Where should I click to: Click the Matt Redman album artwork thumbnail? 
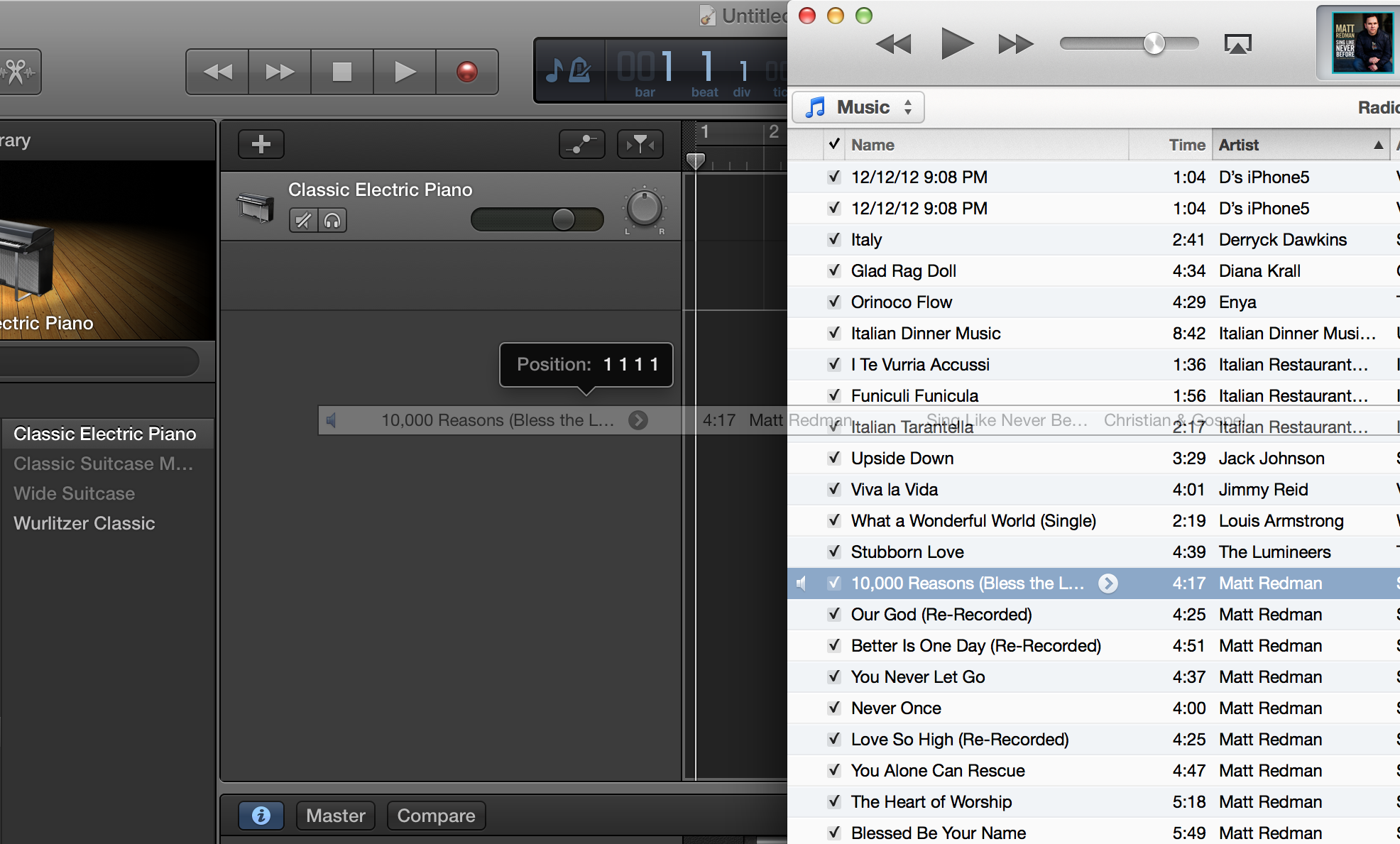(1362, 43)
